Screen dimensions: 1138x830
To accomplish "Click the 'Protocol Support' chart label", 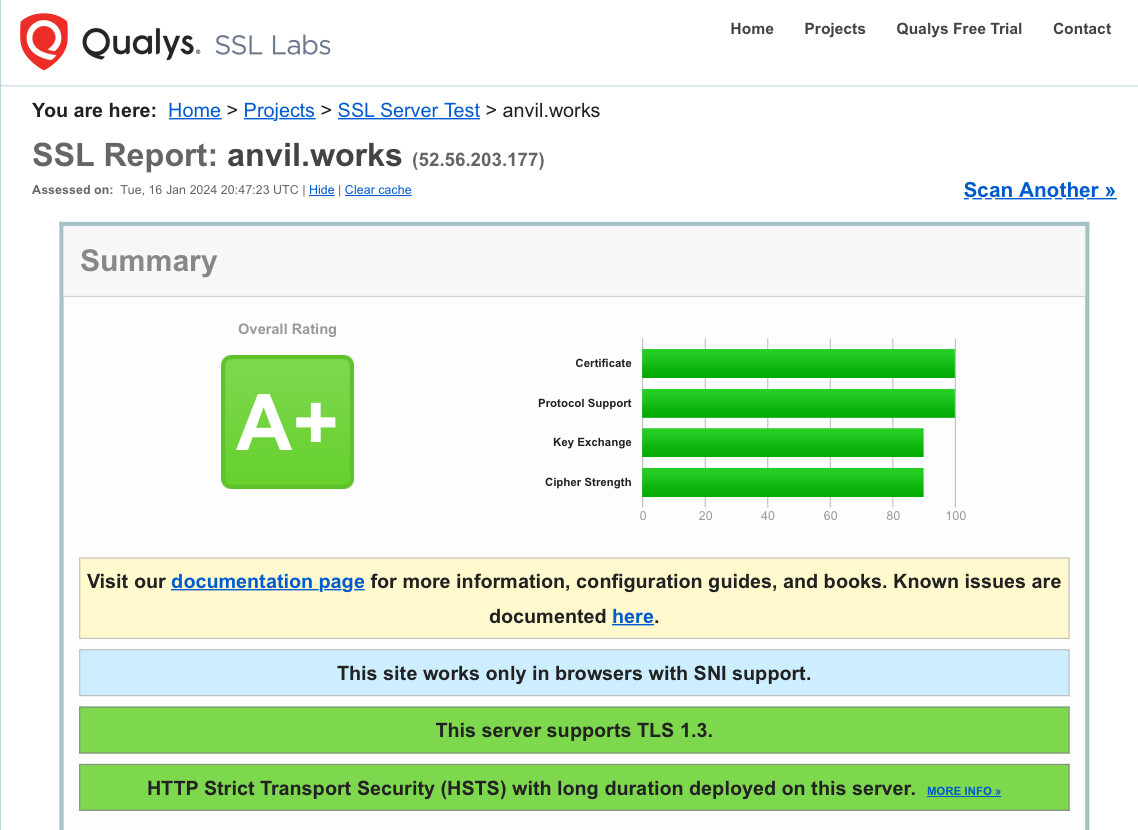I will coord(584,403).
